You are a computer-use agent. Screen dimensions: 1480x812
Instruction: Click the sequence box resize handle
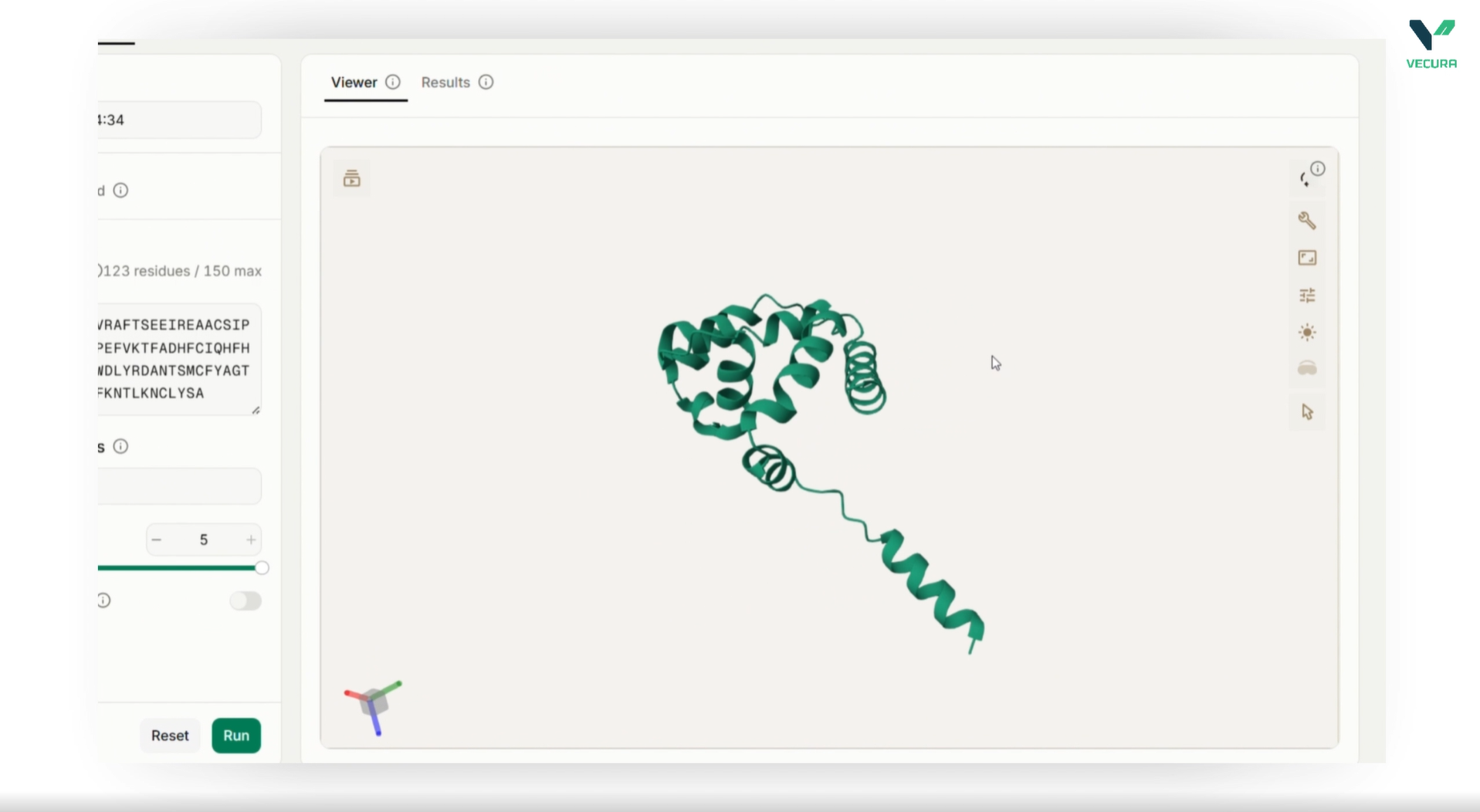point(256,410)
